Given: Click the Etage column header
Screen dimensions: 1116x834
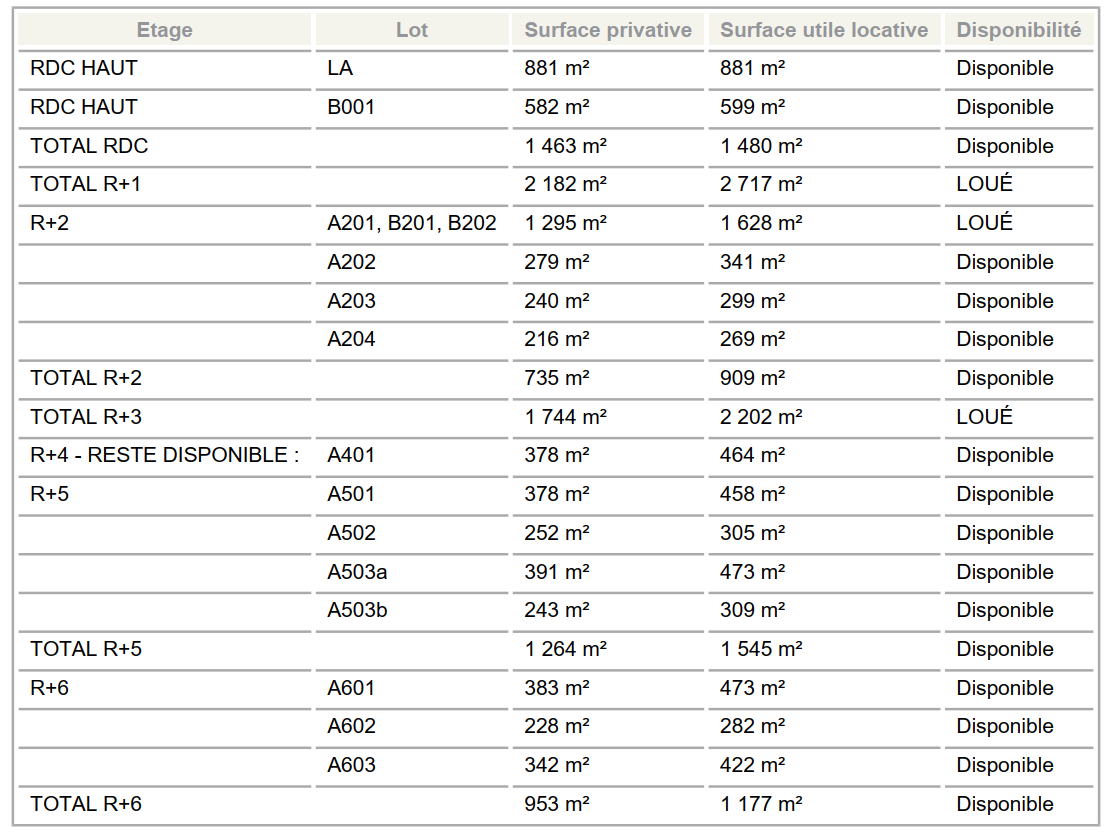Looking at the screenshot, I should click(x=164, y=30).
